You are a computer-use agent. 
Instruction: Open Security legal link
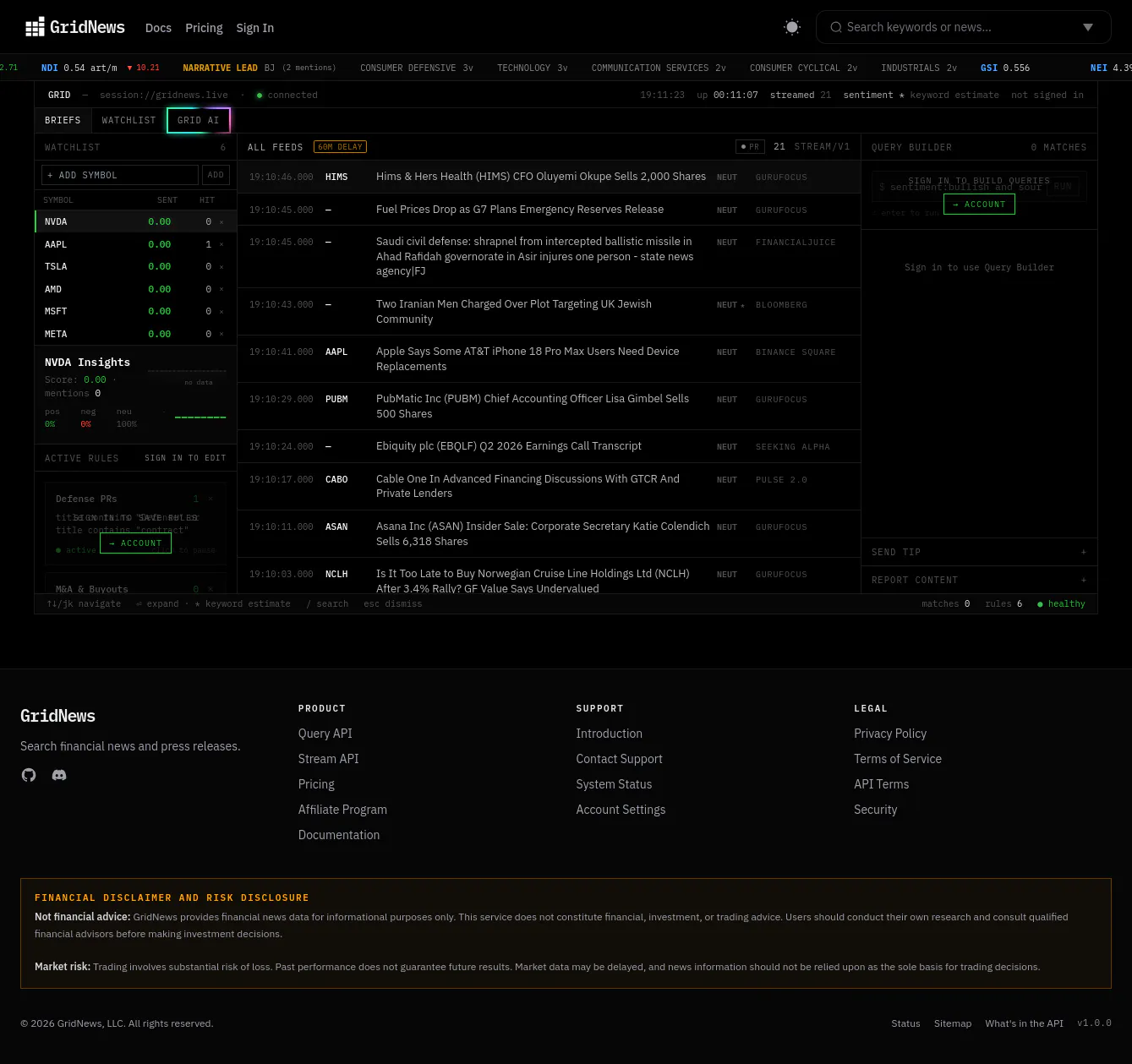[876, 810]
